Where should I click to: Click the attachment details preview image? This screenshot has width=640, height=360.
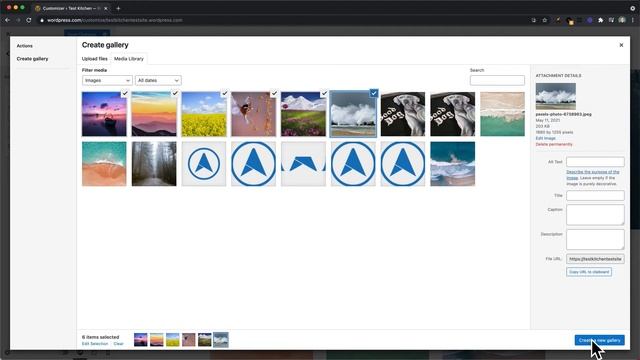[556, 96]
